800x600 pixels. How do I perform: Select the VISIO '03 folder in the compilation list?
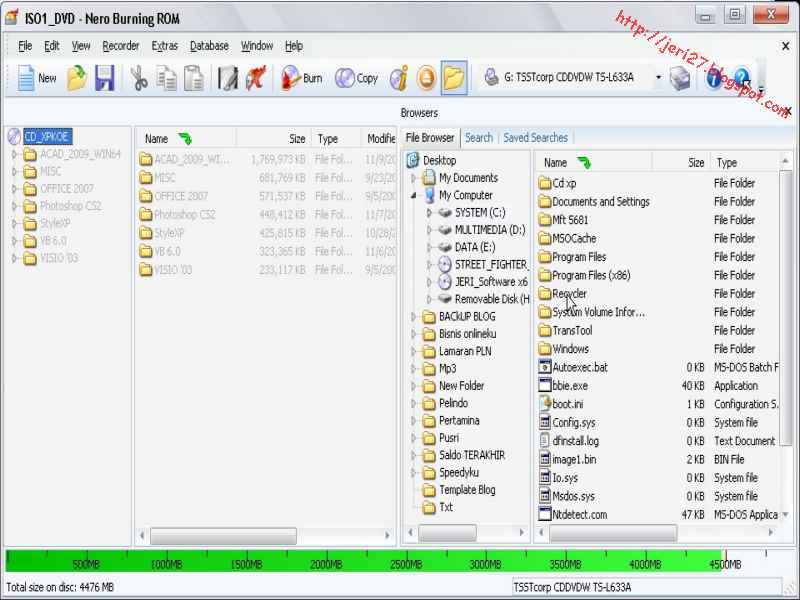tap(173, 270)
